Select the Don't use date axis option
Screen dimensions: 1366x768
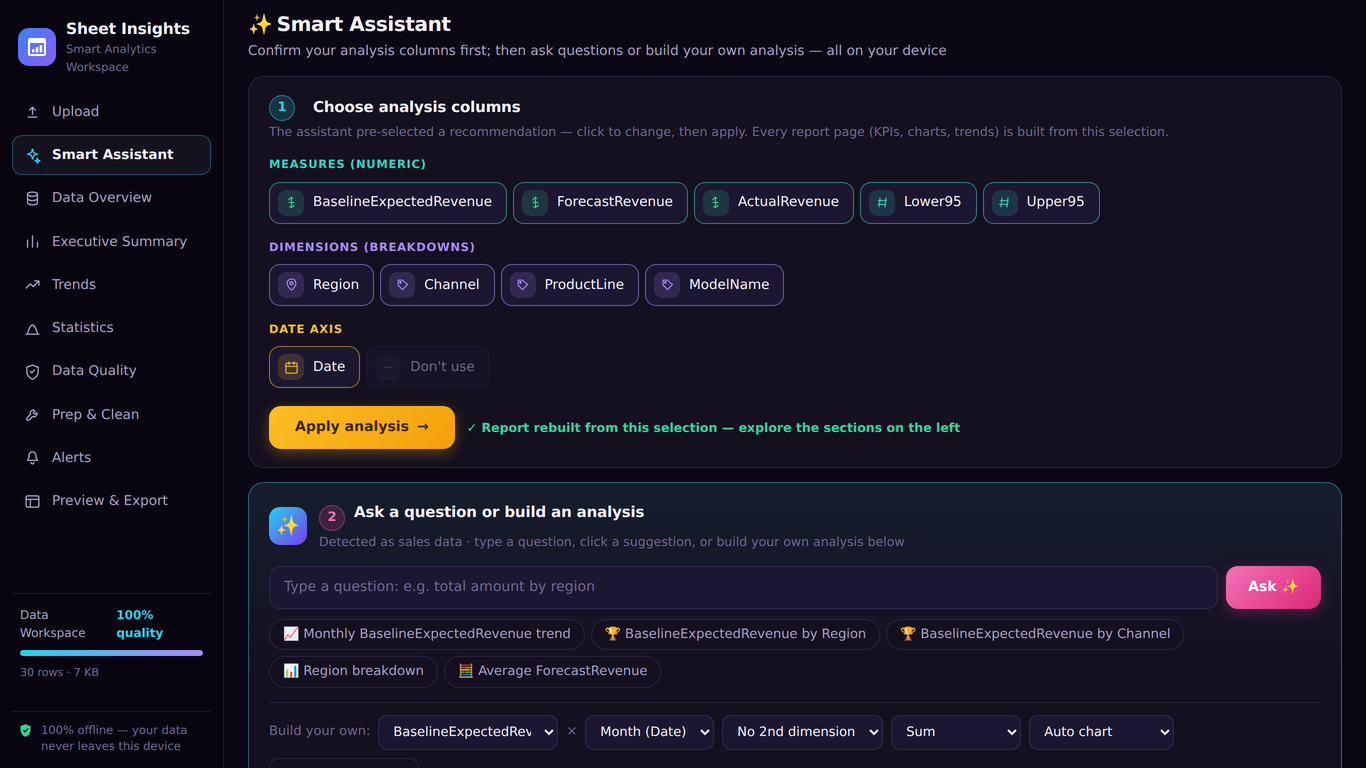click(428, 367)
